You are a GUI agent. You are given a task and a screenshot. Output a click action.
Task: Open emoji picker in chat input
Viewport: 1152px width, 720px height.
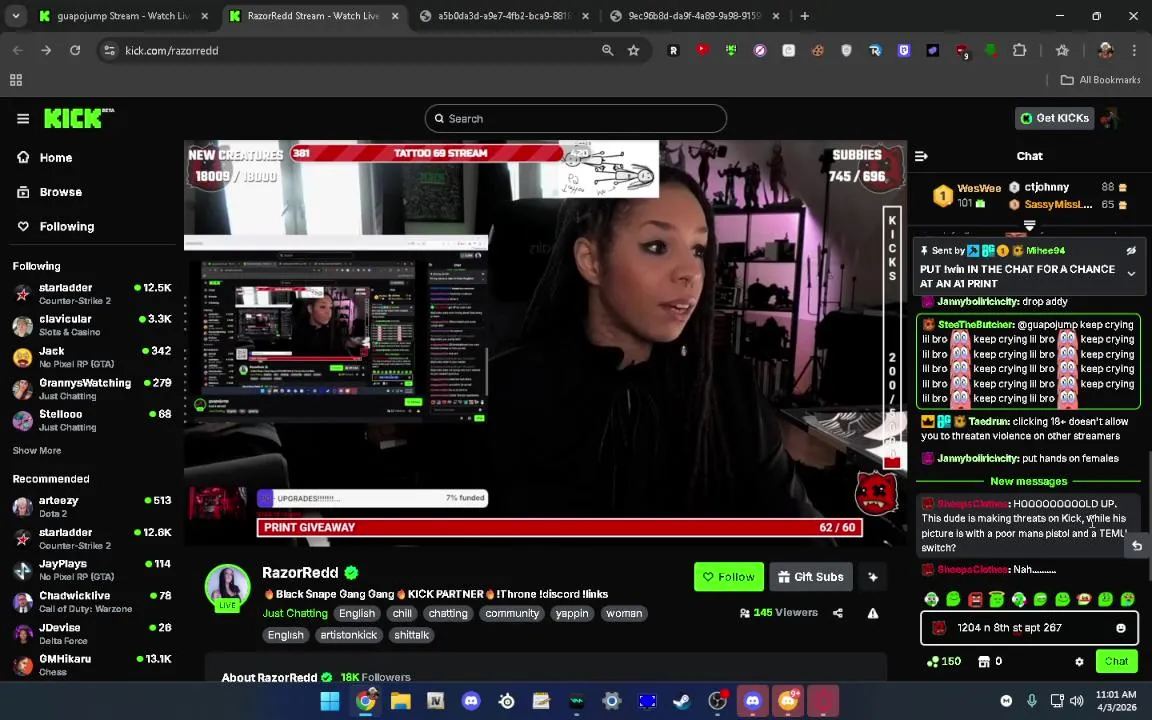point(1121,627)
